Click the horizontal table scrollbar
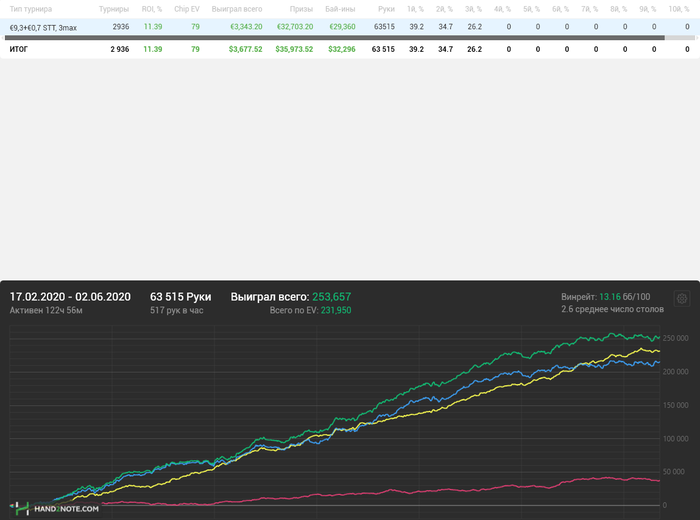Image resolution: width=700 pixels, height=520 pixels. coord(334,38)
